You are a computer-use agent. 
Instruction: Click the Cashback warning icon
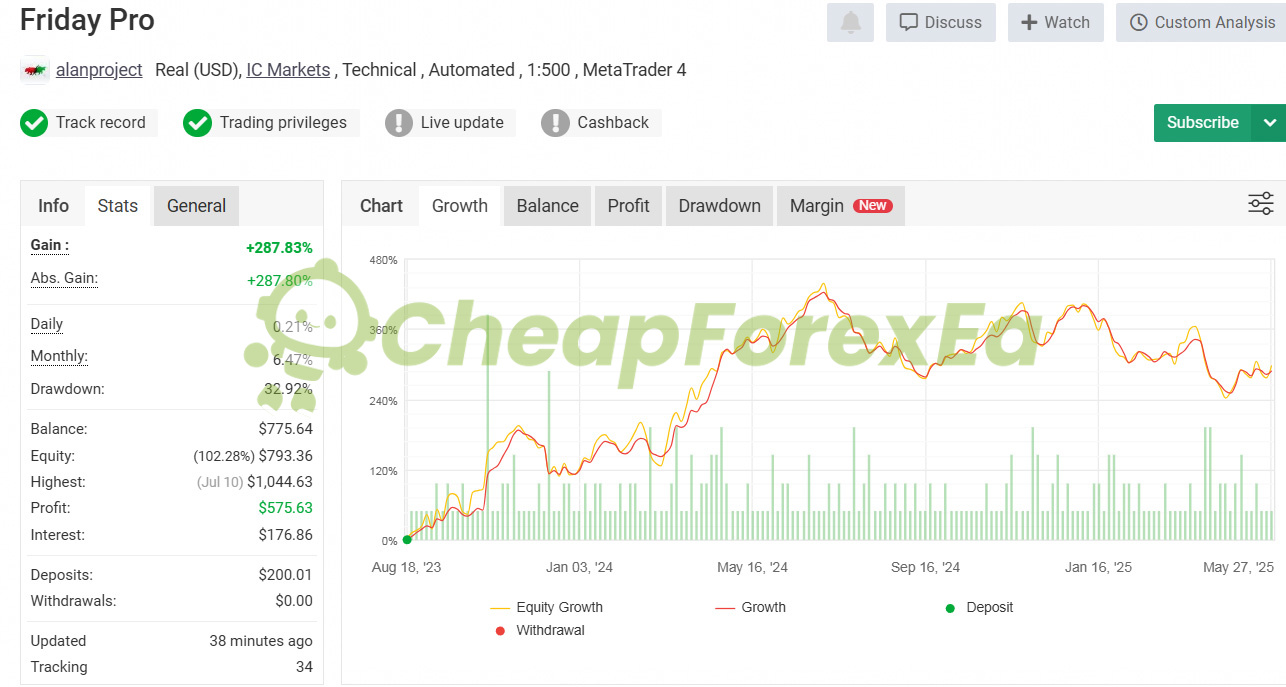pyautogui.click(x=555, y=123)
